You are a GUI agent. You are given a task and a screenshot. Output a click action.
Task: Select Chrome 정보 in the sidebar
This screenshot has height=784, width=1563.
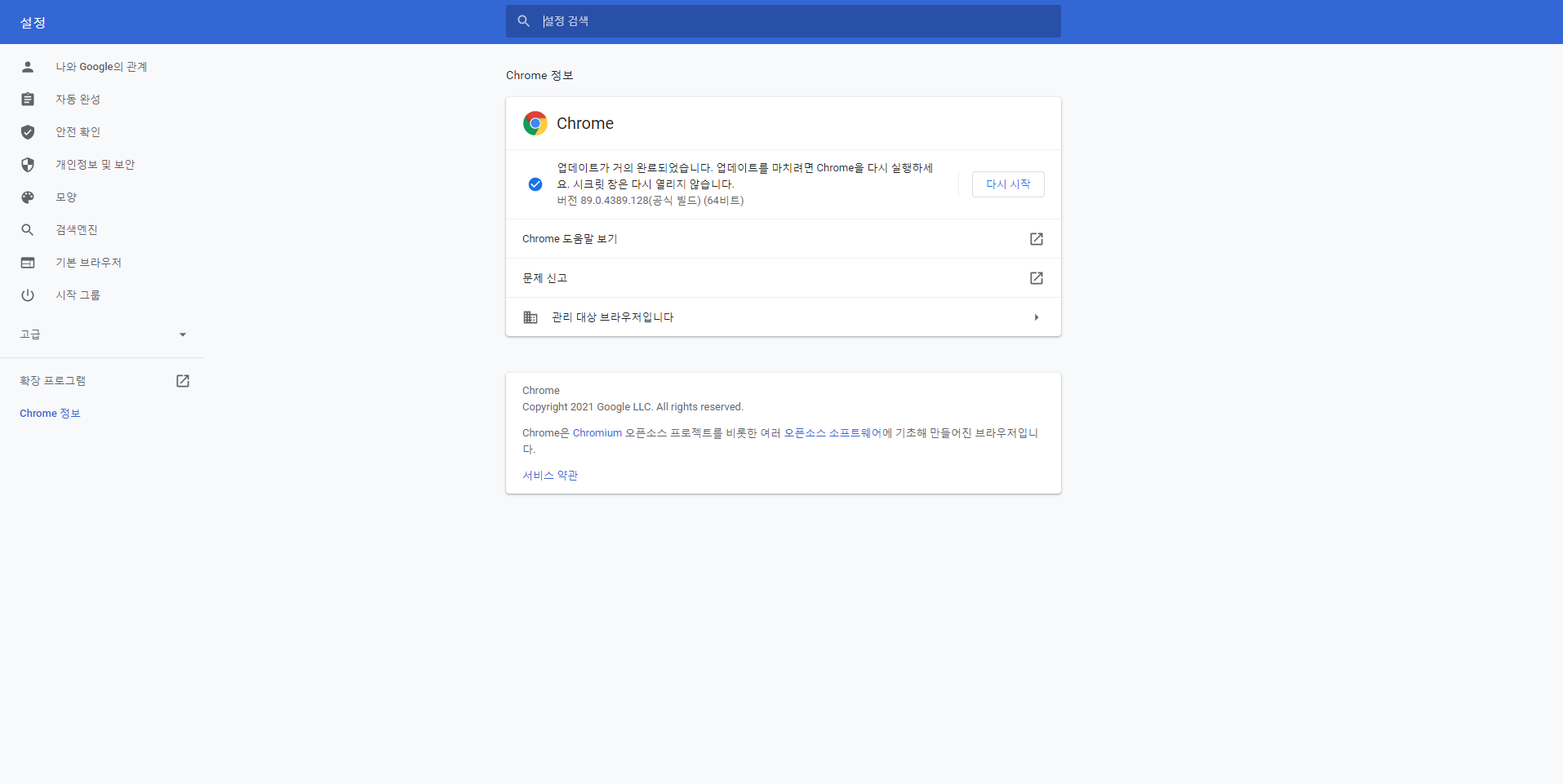point(50,414)
